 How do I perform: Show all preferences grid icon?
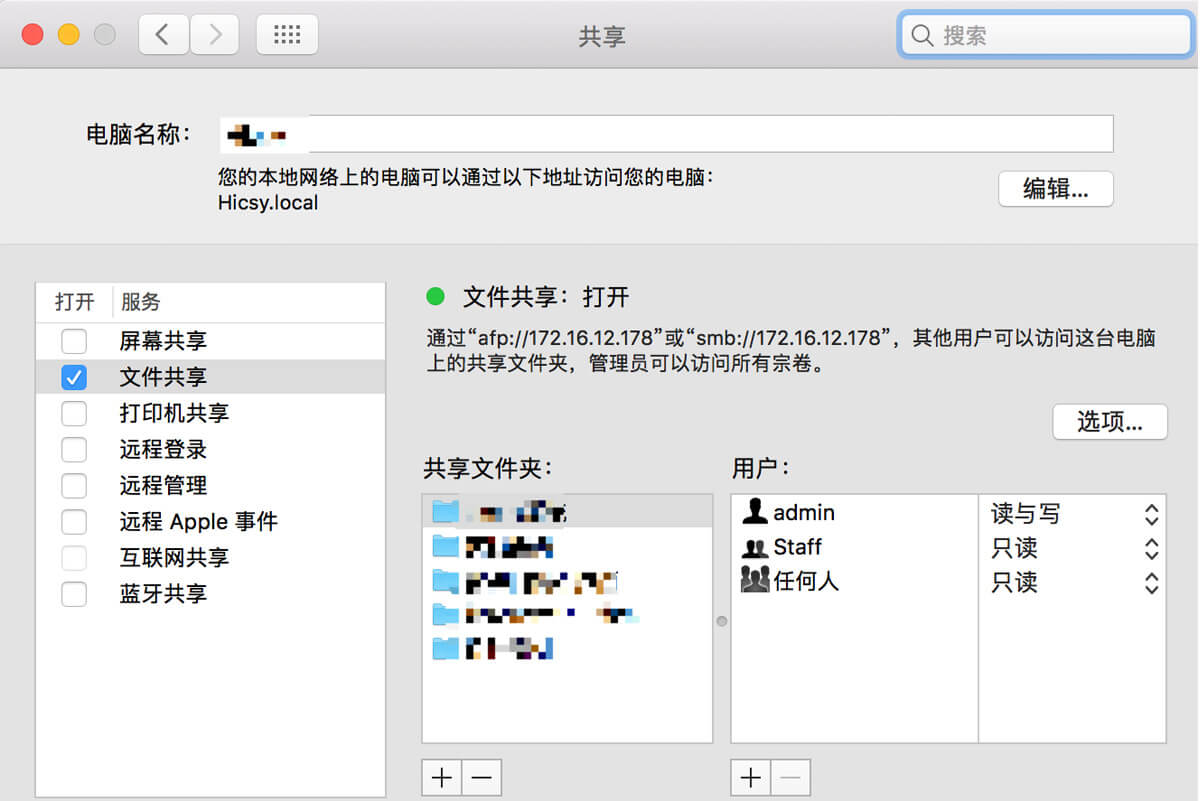point(287,35)
